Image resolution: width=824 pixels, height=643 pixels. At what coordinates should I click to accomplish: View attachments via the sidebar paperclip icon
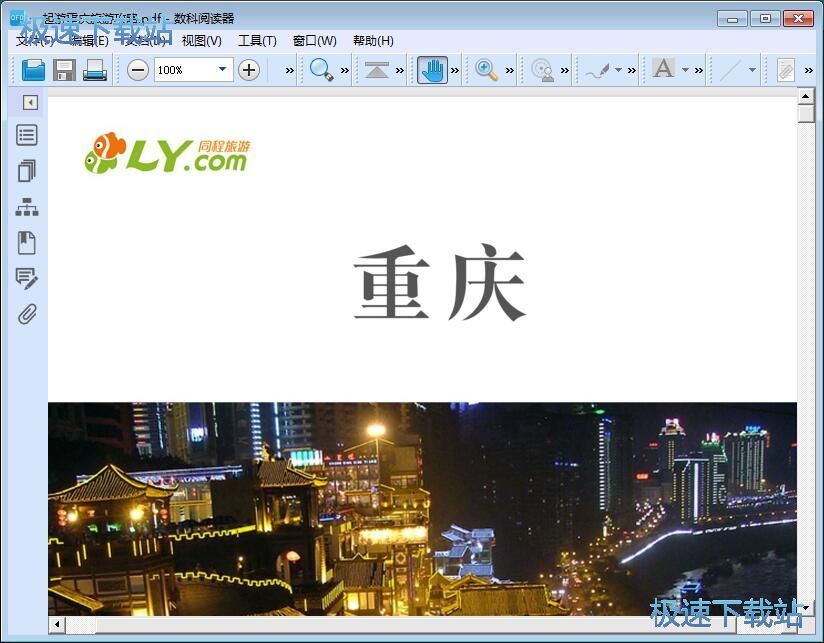(27, 314)
